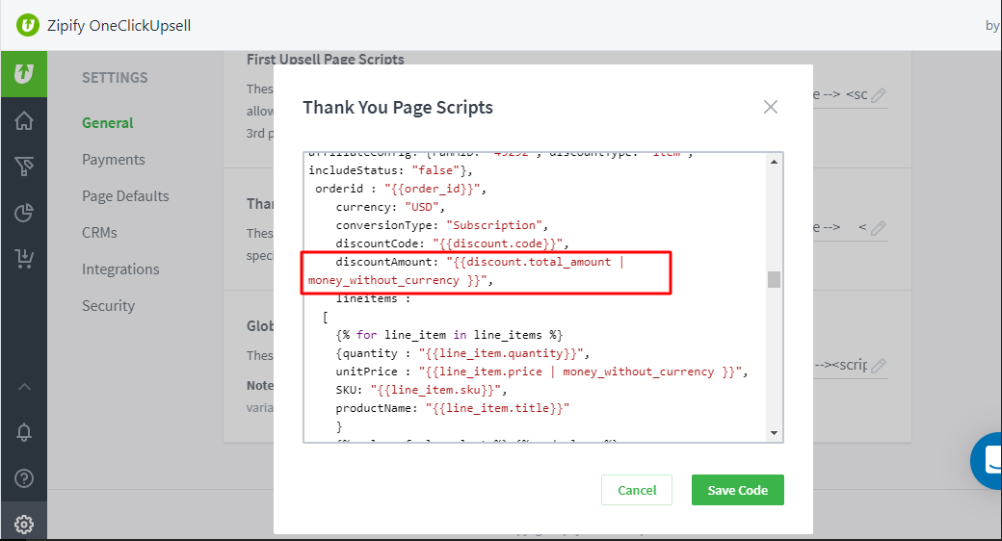This screenshot has height=541, width=1002.
Task: Click the discountCode line in code
Action: (x=452, y=243)
